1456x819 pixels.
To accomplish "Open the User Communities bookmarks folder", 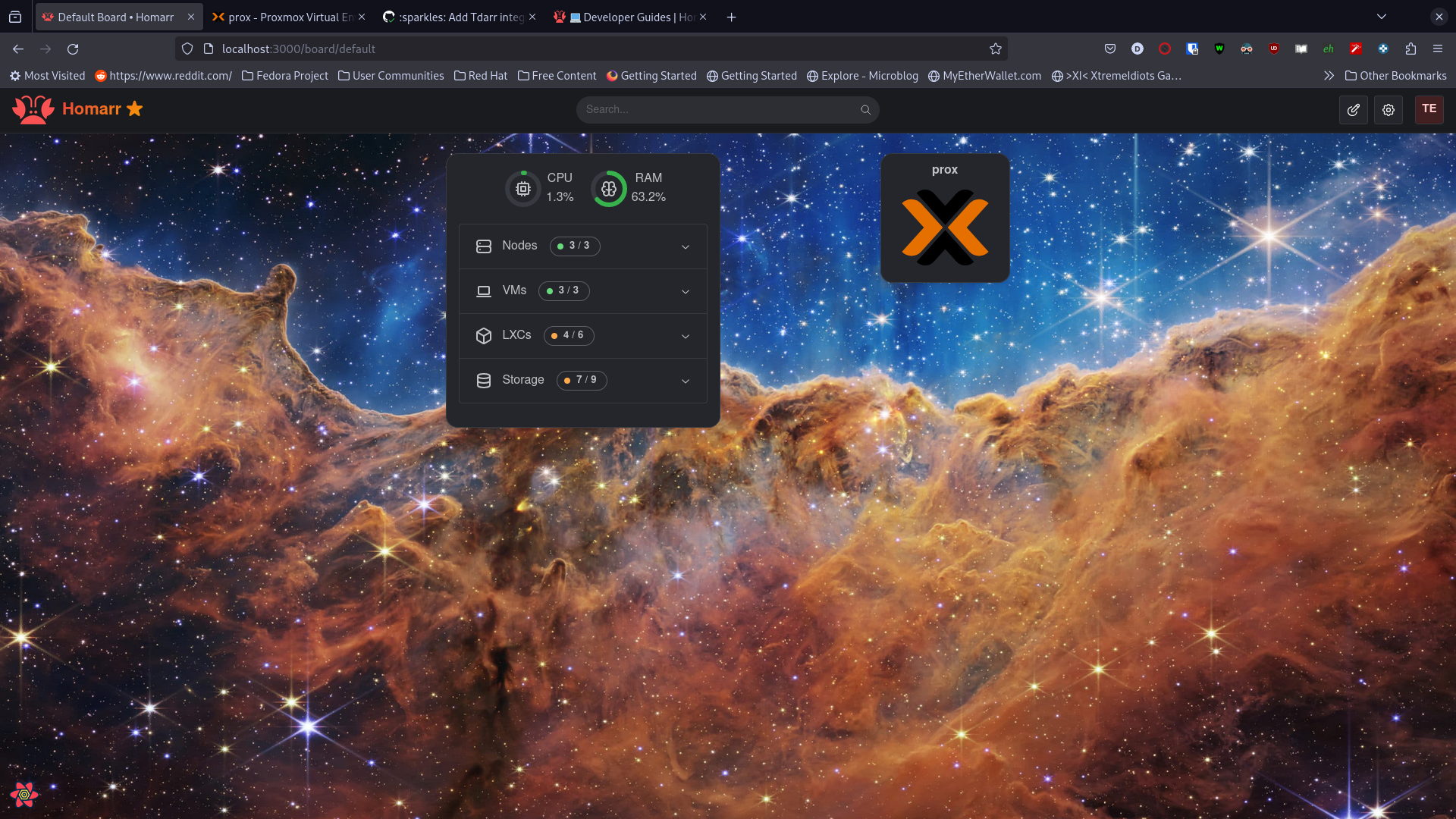I will tap(391, 76).
